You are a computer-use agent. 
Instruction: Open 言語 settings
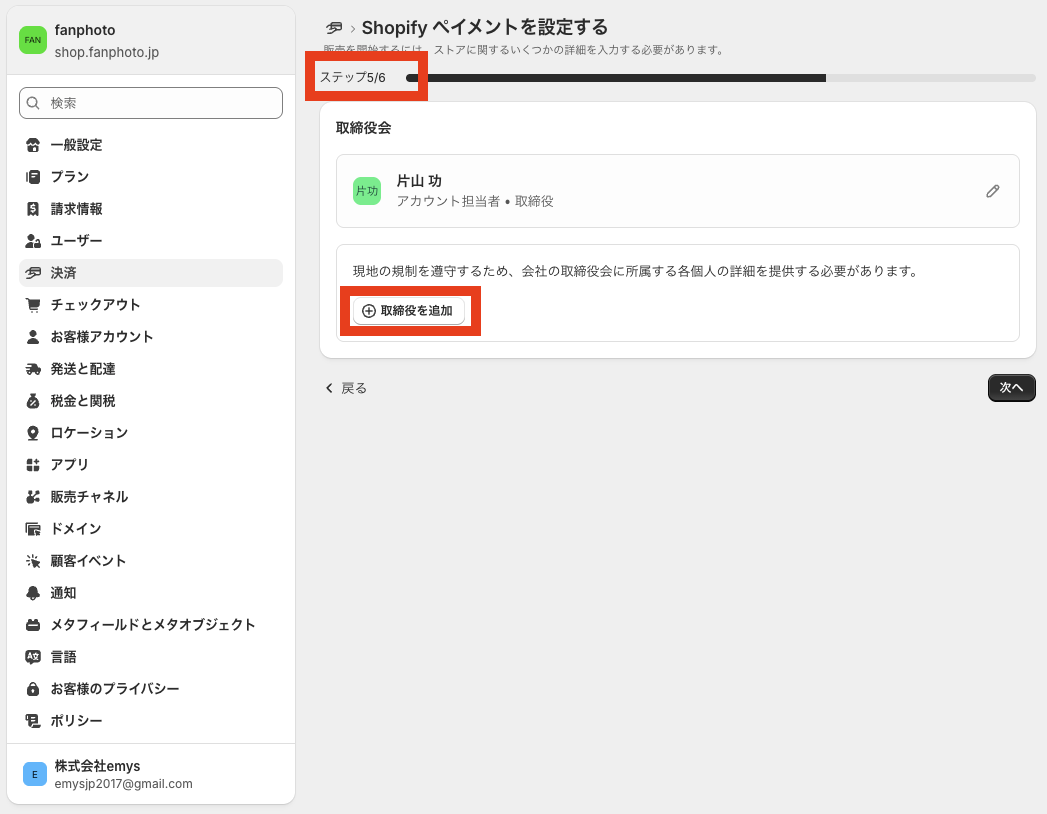151,657
